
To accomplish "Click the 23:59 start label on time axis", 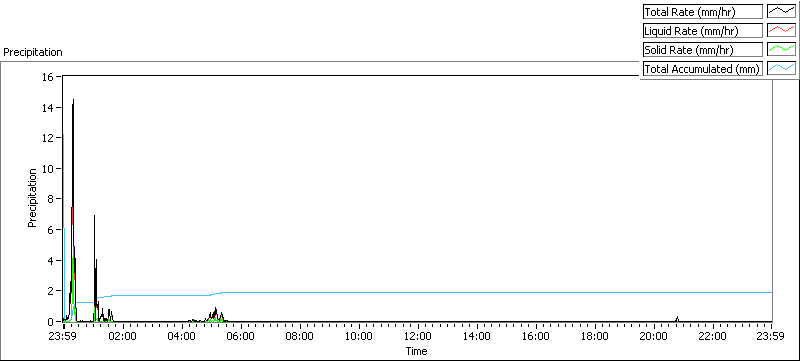I will tap(63, 336).
